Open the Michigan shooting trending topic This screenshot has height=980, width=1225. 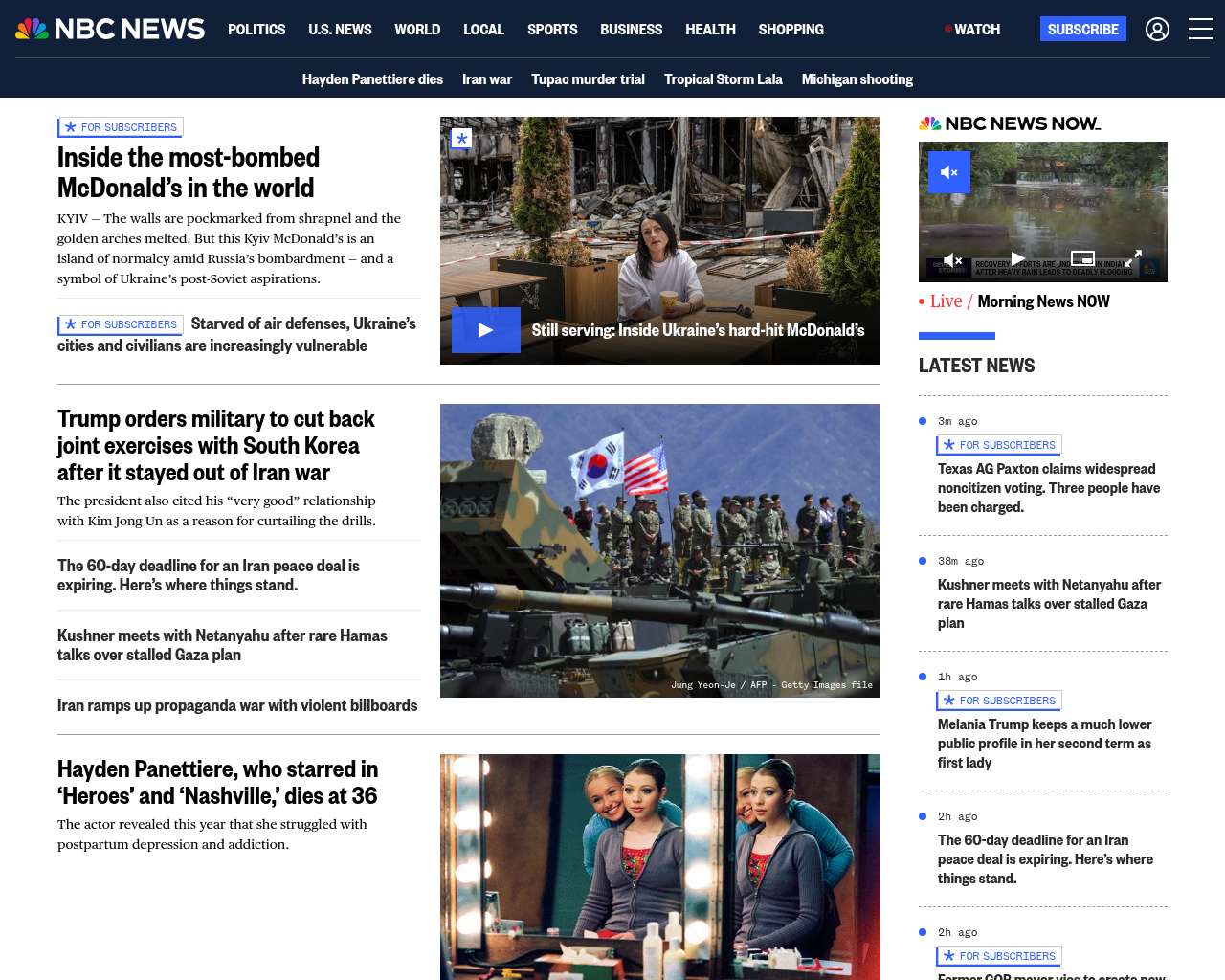[857, 79]
